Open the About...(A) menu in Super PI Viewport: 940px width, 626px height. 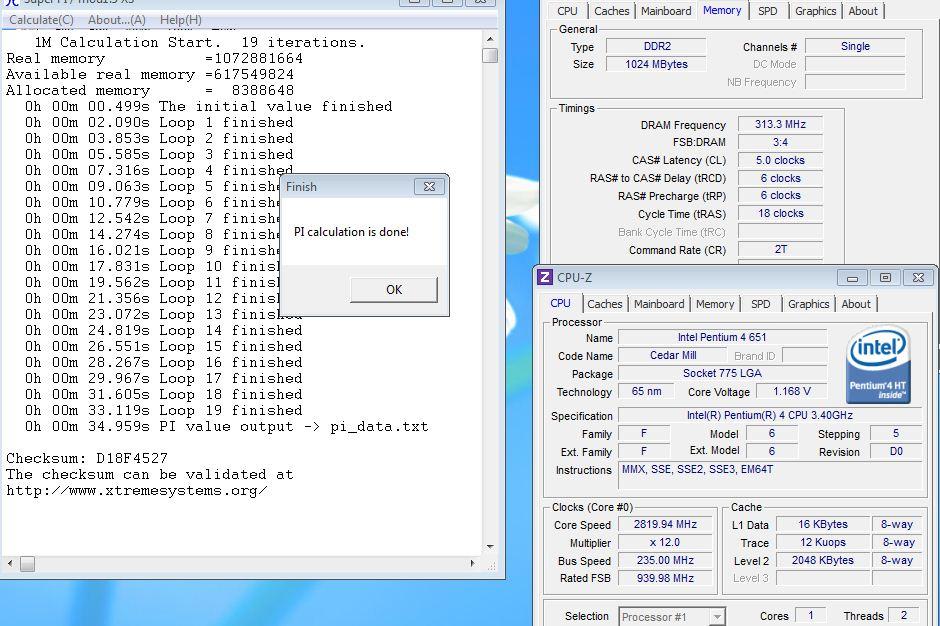click(x=117, y=20)
